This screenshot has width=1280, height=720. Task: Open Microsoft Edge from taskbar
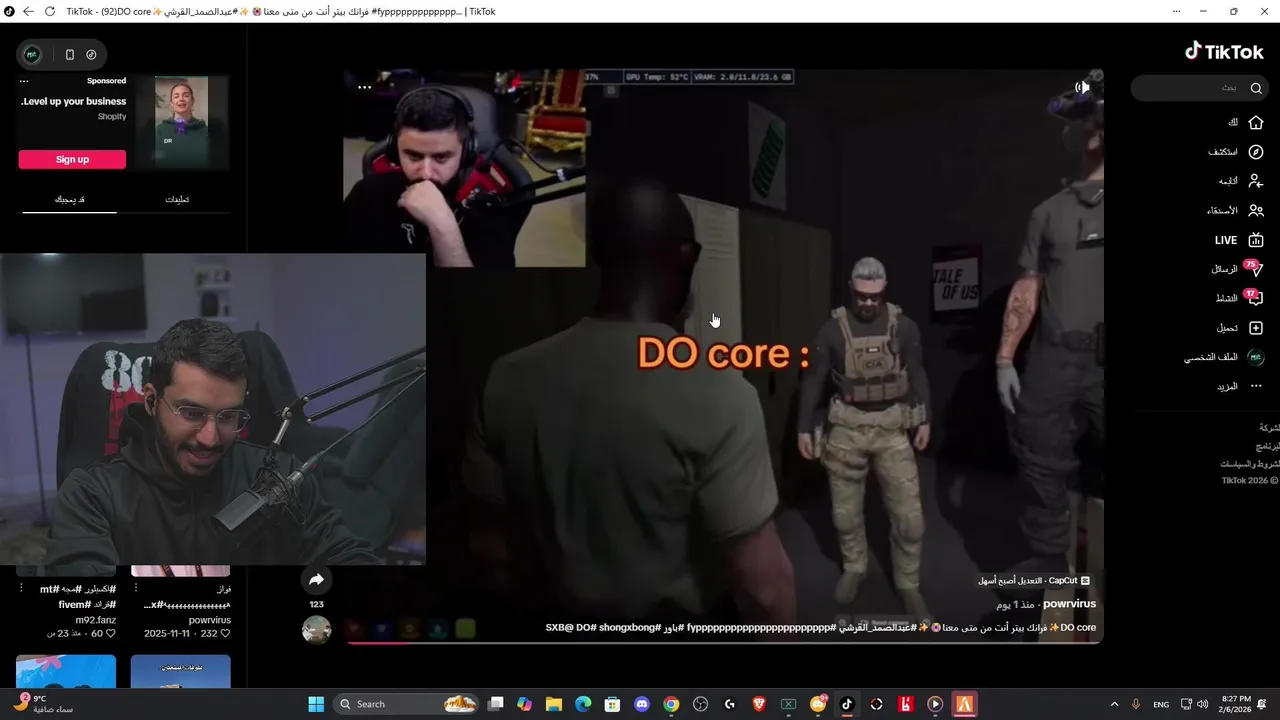583,704
